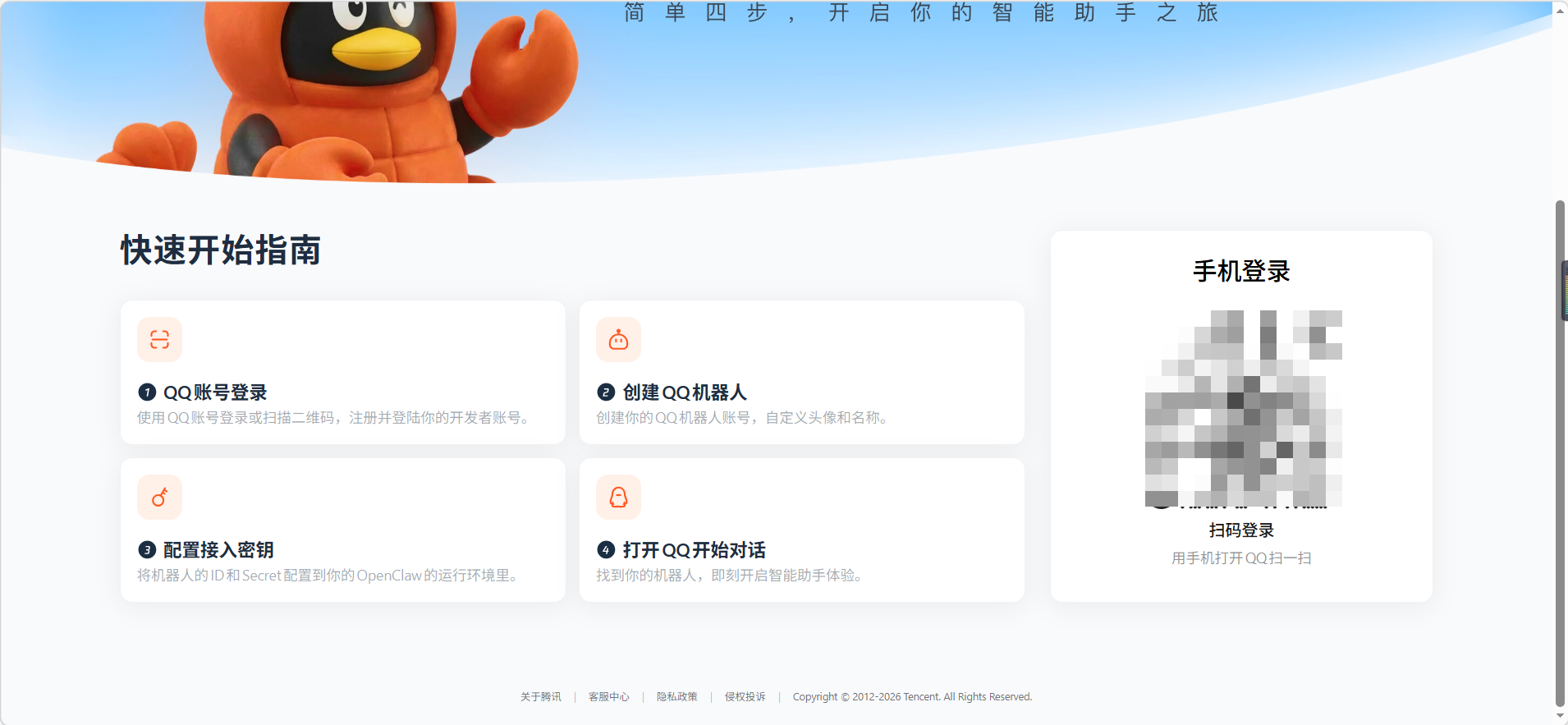Open the 隐私政策 footer link
The width and height of the screenshot is (1568, 725).
tap(676, 697)
